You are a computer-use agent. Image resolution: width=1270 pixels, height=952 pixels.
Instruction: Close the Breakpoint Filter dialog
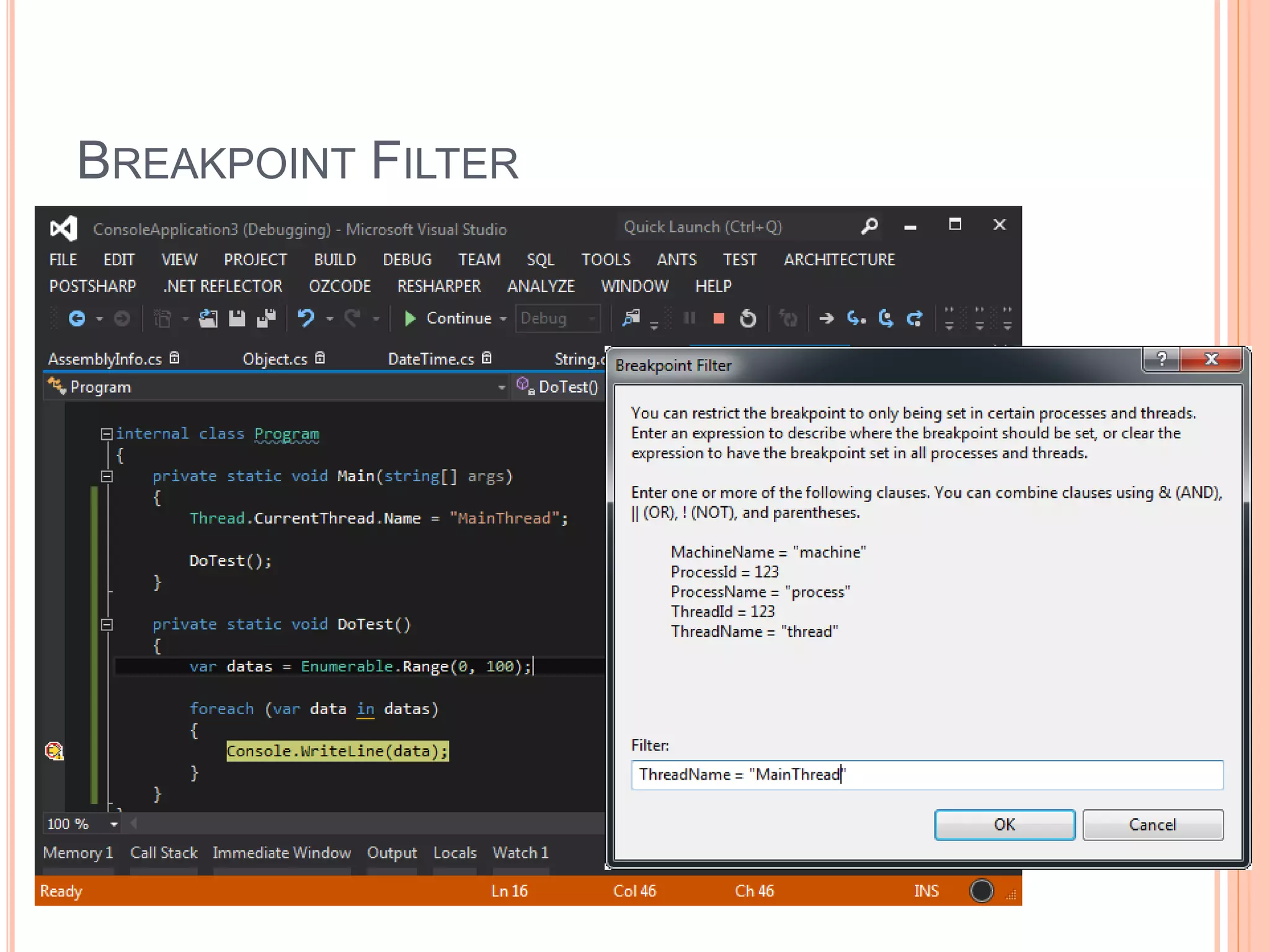1211,359
